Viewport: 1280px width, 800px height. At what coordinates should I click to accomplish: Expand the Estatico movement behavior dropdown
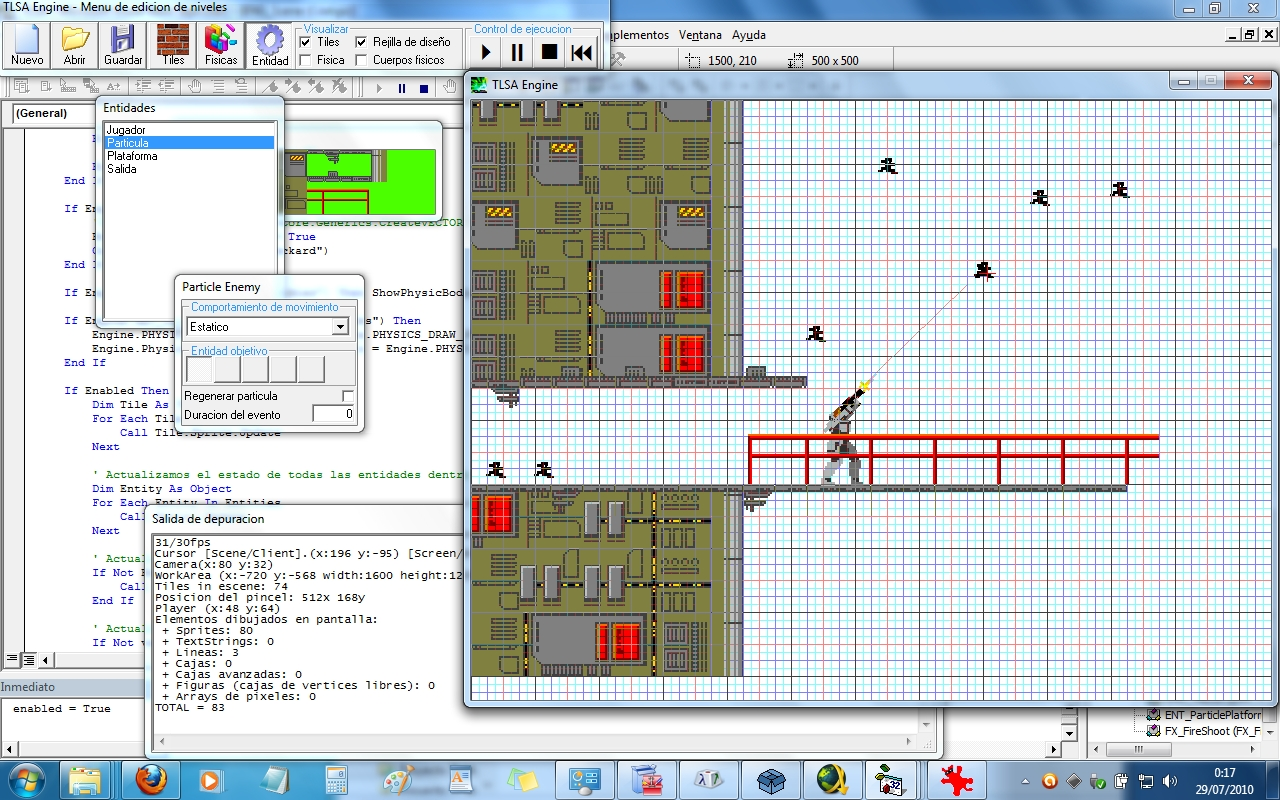pos(340,327)
